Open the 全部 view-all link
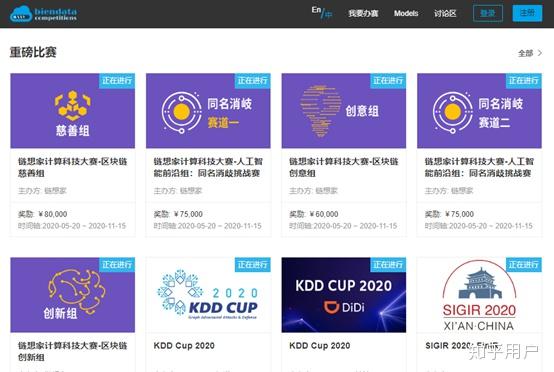554x372 pixels. (525, 53)
